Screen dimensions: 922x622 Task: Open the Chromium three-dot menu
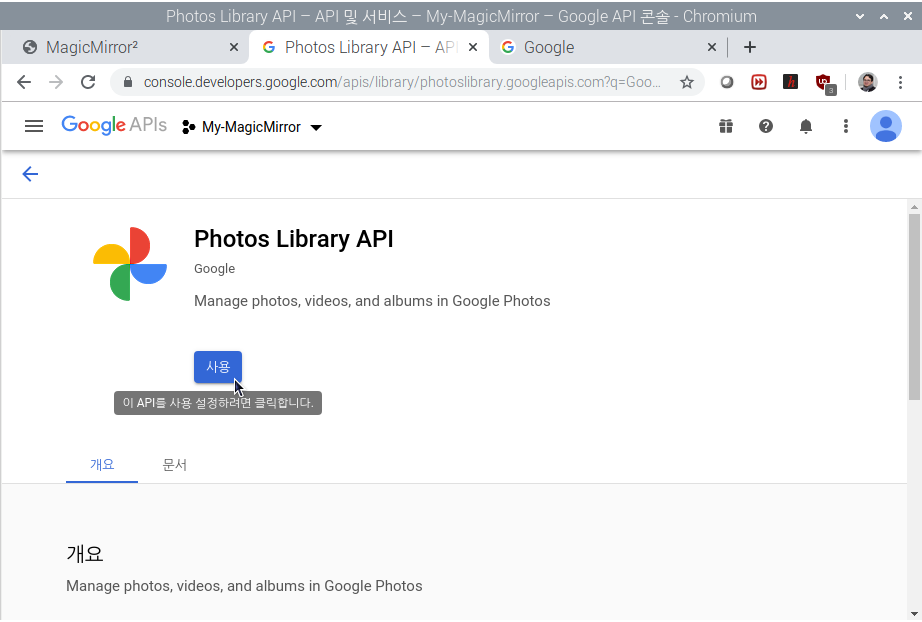click(x=900, y=82)
